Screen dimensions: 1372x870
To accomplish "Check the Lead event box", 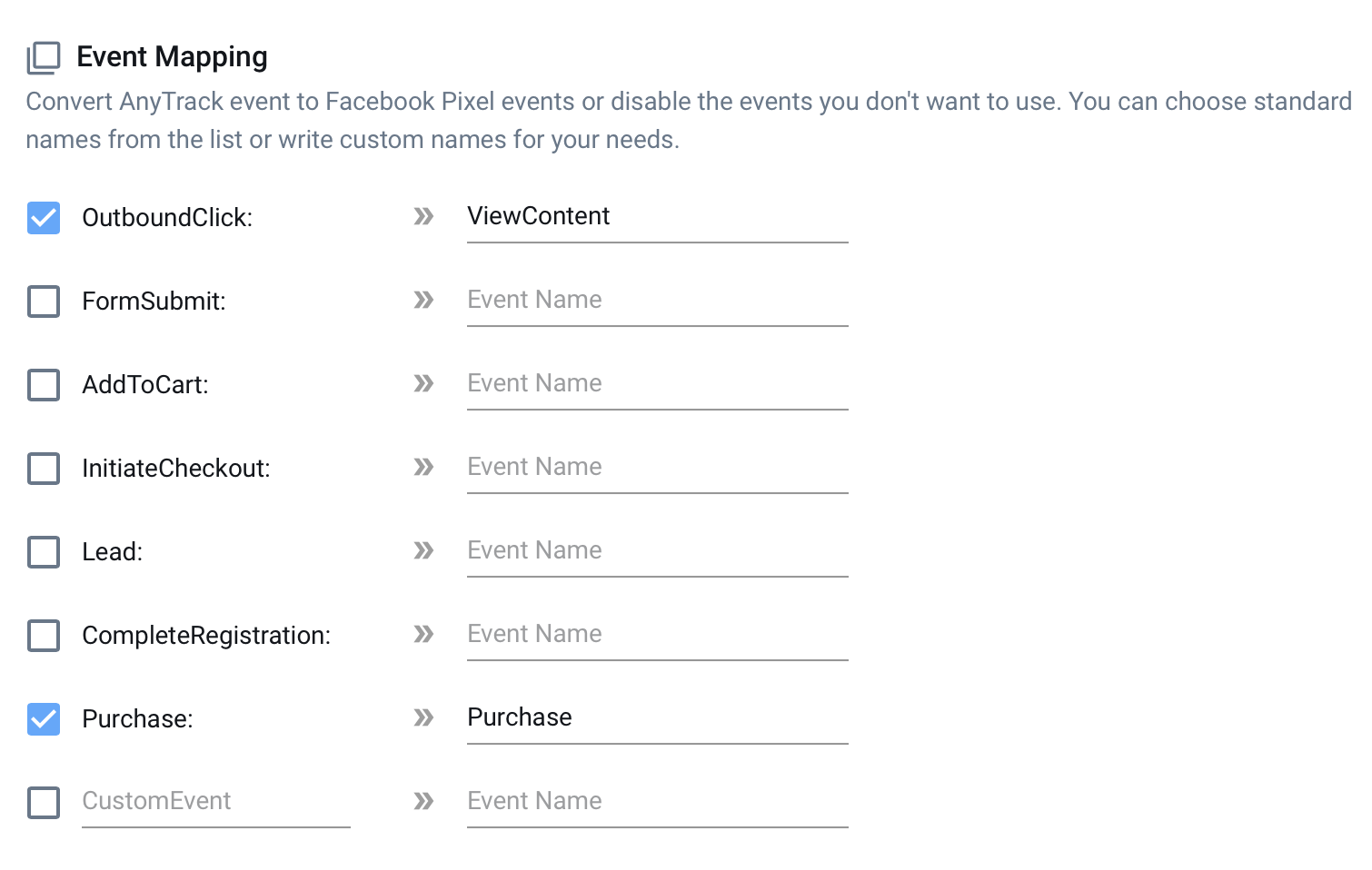I will pos(44,552).
